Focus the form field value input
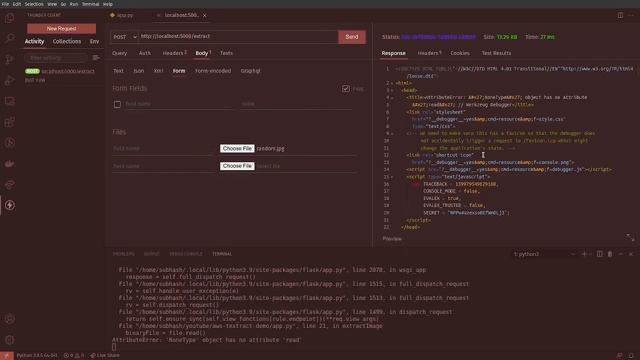The width and height of the screenshot is (640, 360). tap(296, 104)
